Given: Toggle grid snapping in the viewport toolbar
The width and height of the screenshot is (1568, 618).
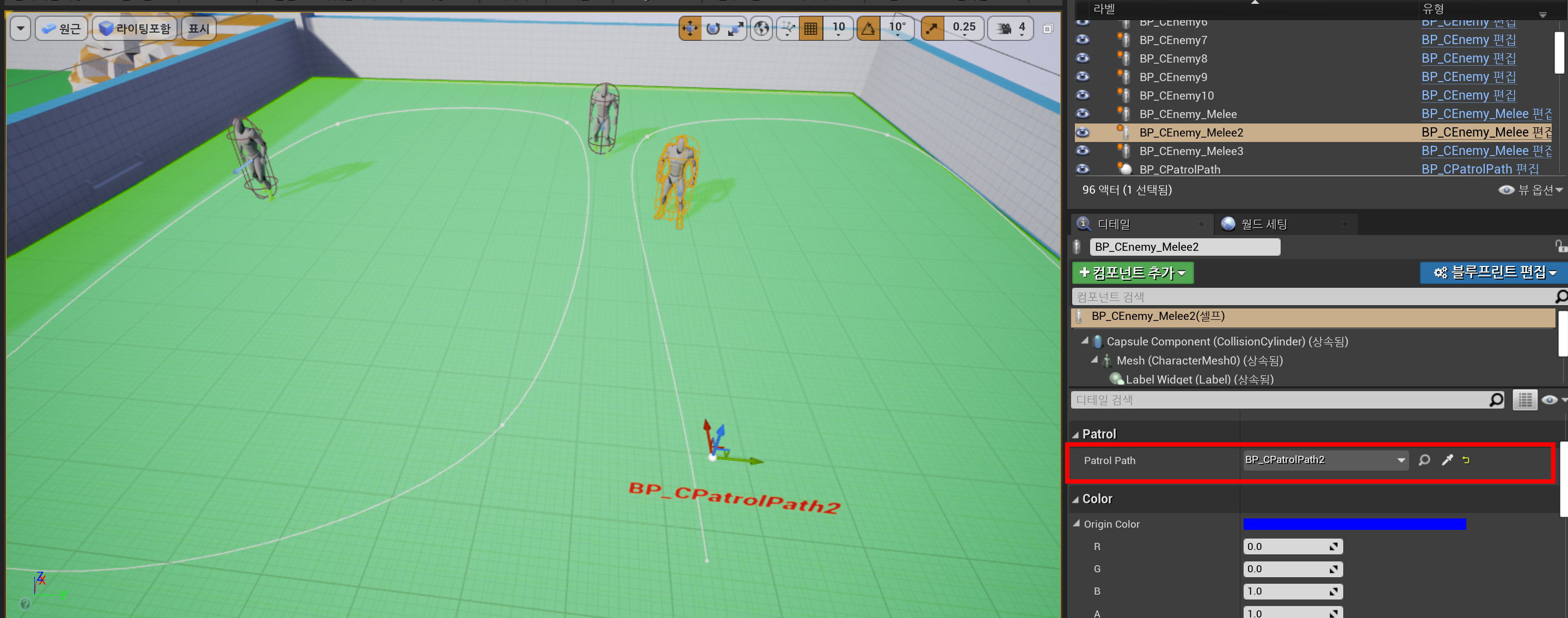Looking at the screenshot, I should click(811, 28).
